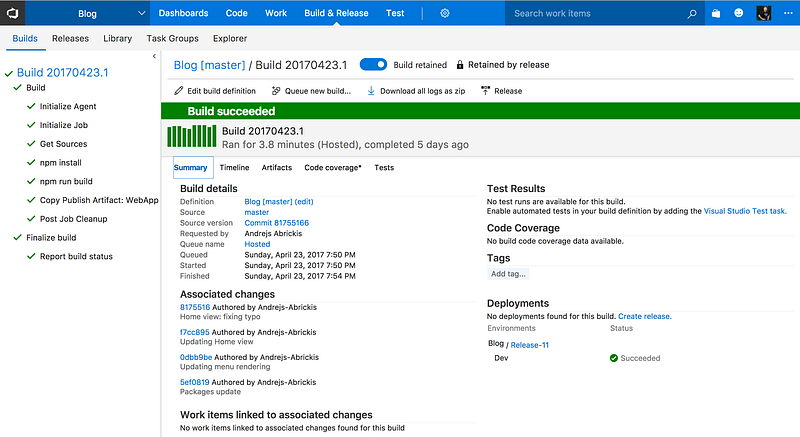Select the Post Job Cleanup step

73,219
